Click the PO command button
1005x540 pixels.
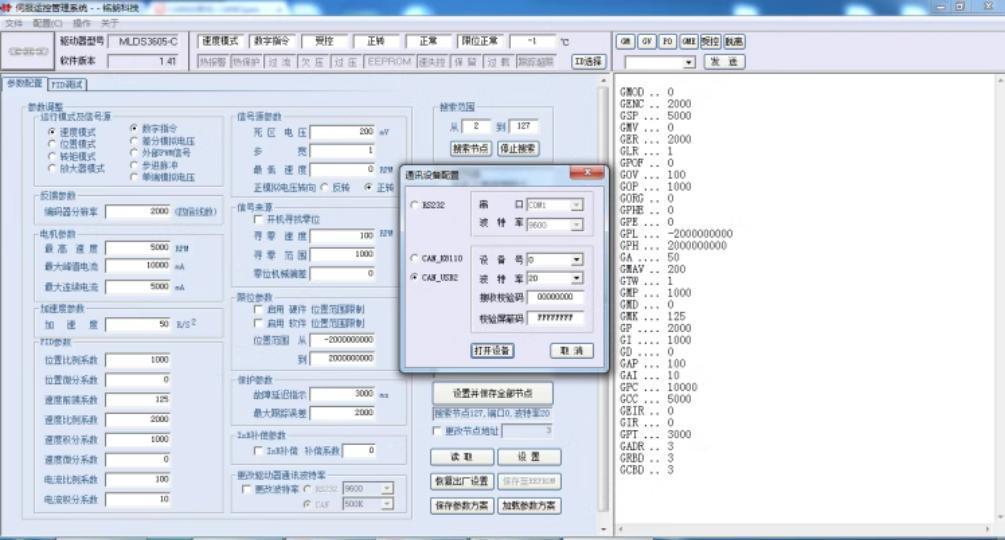click(x=667, y=42)
